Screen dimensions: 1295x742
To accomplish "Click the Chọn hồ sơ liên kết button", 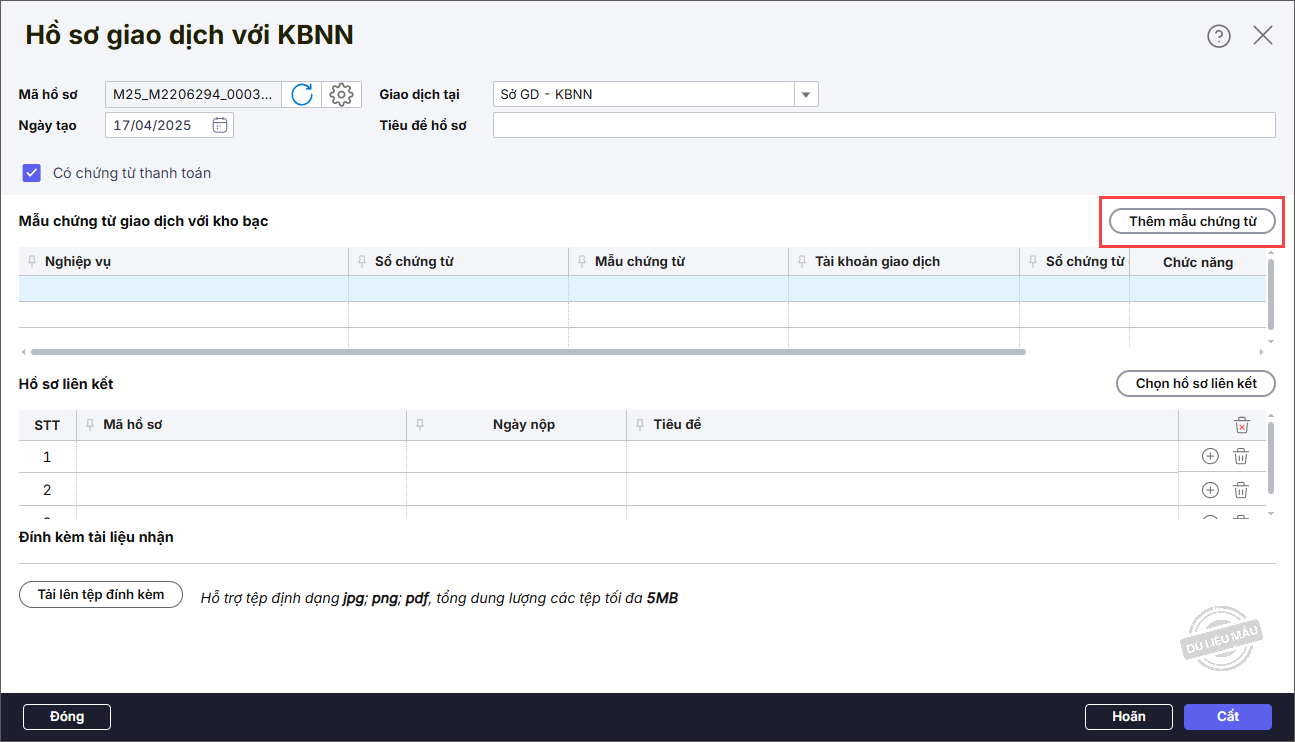I will point(1195,384).
